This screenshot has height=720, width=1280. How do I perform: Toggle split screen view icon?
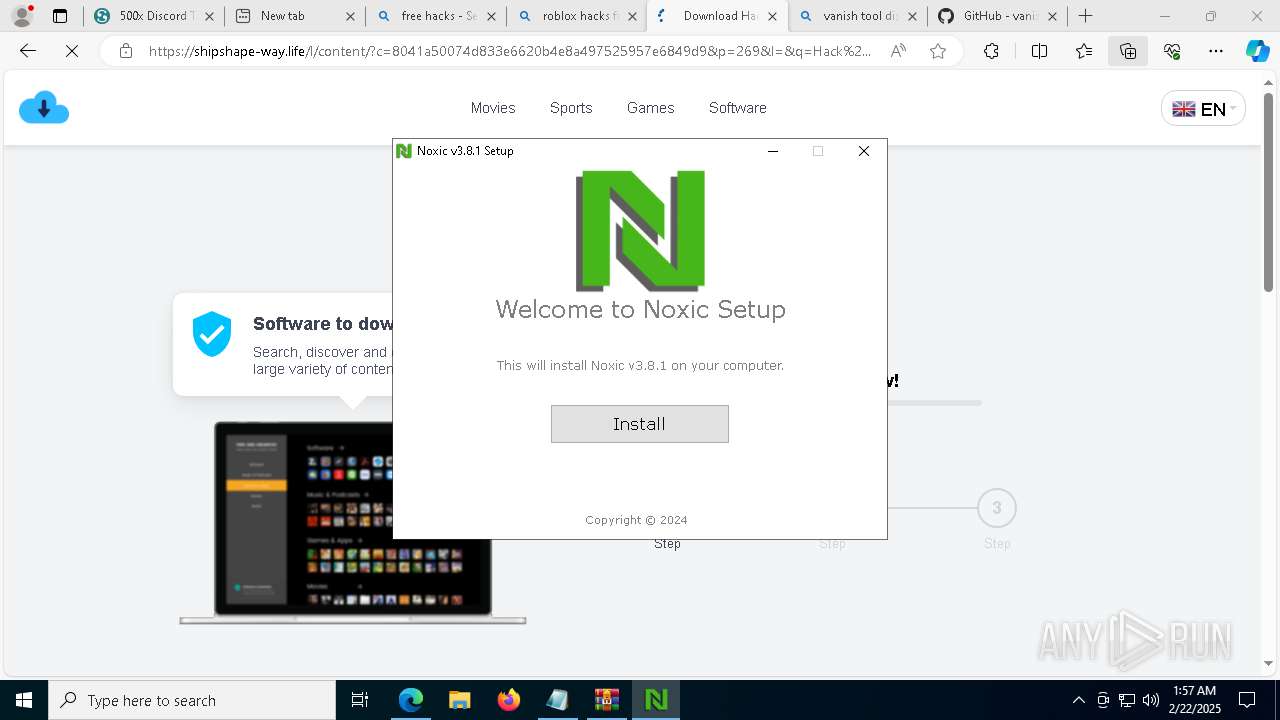point(1039,51)
